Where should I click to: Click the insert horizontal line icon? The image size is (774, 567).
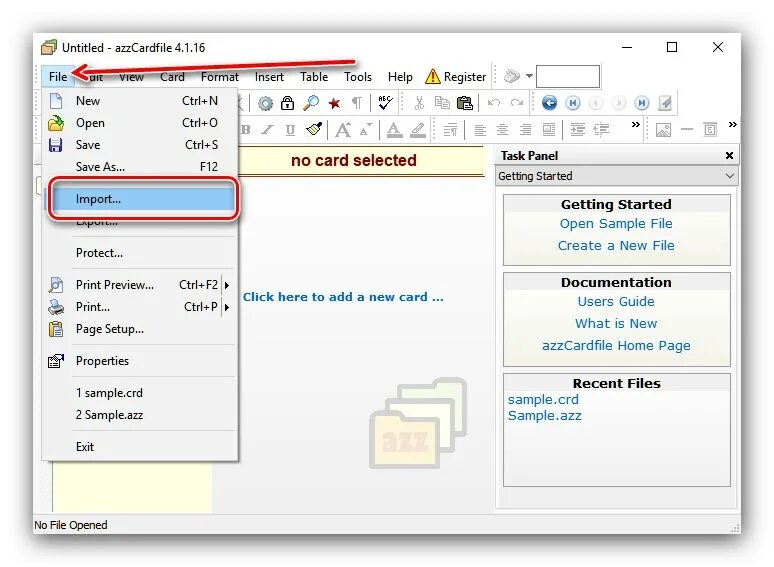click(x=687, y=129)
